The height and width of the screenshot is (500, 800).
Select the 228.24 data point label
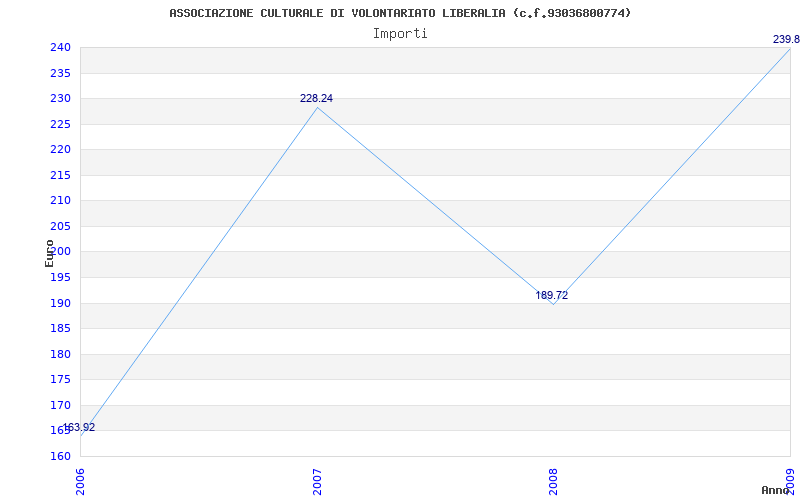(316, 98)
